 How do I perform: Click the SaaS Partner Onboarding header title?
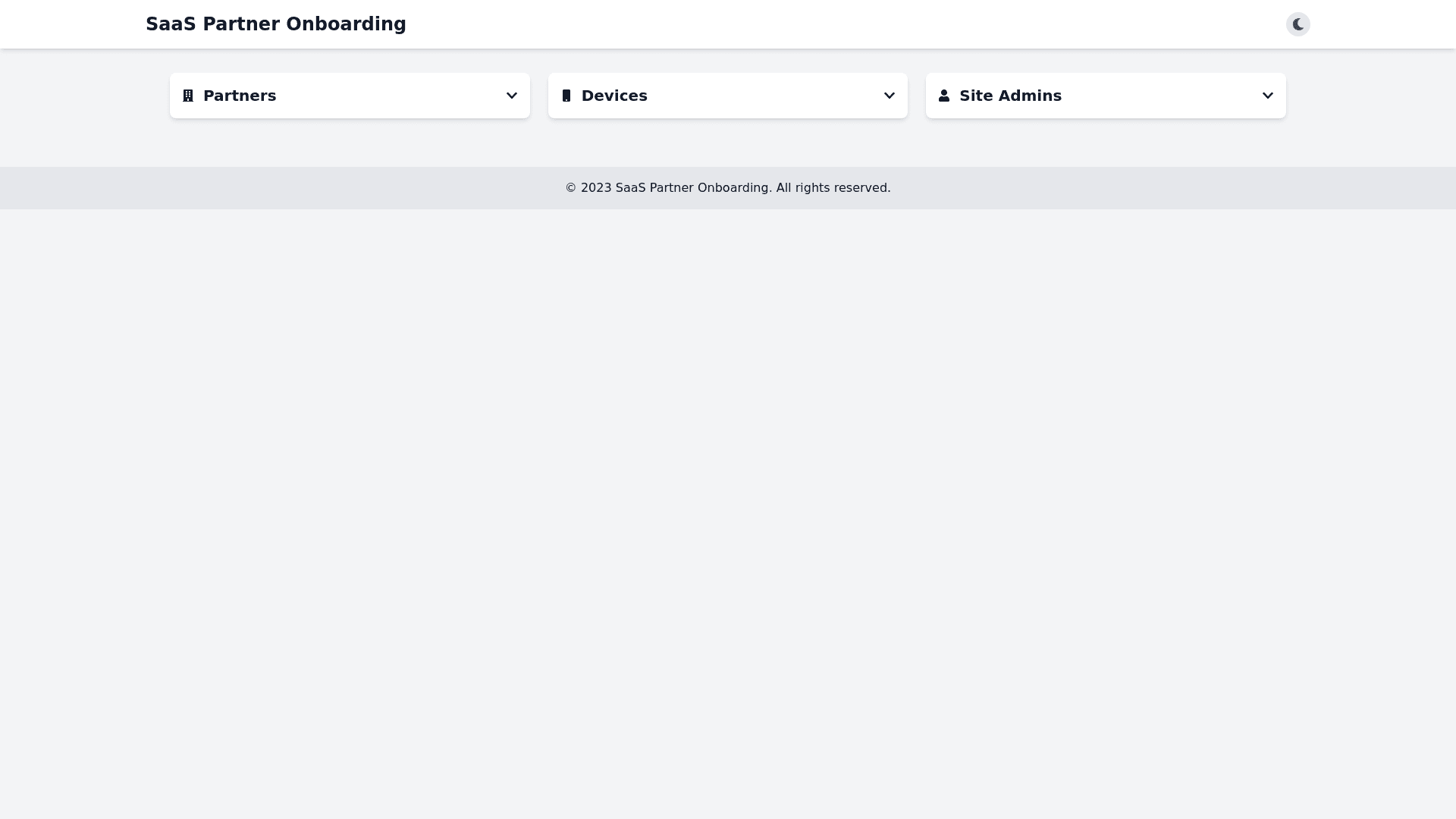coord(276,24)
